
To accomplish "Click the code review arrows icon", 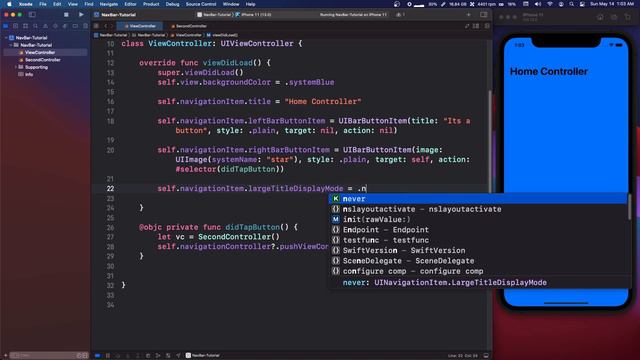I will pos(467,26).
